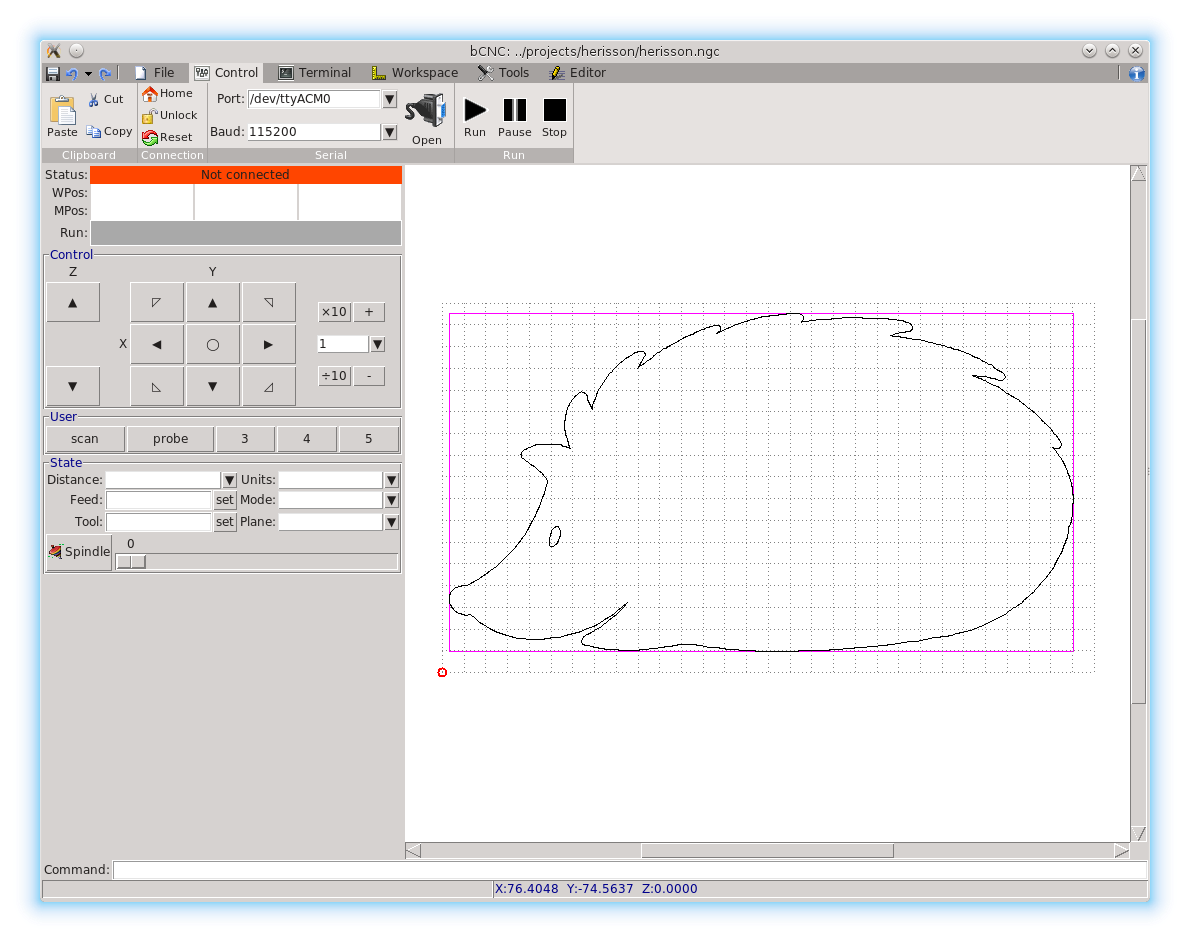Switch to the Terminal tab
1190x942 pixels.
[x=314, y=73]
